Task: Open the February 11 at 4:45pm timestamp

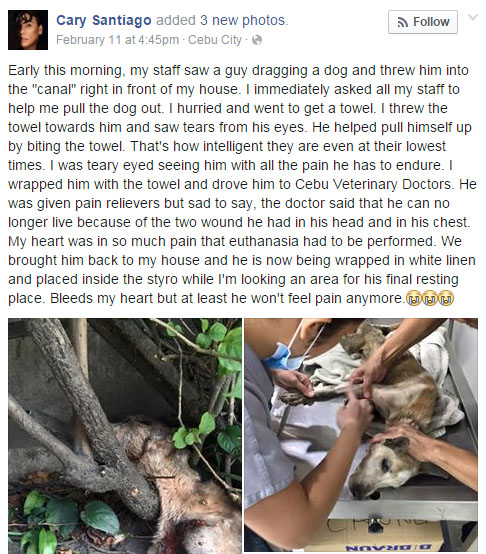Action: 117,40
